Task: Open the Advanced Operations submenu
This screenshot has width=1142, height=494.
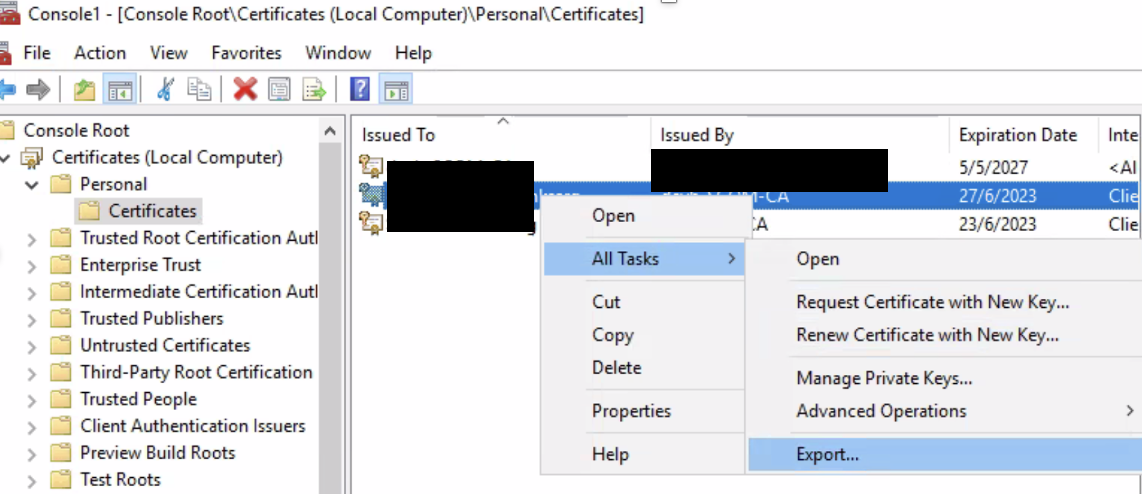Action: point(881,411)
